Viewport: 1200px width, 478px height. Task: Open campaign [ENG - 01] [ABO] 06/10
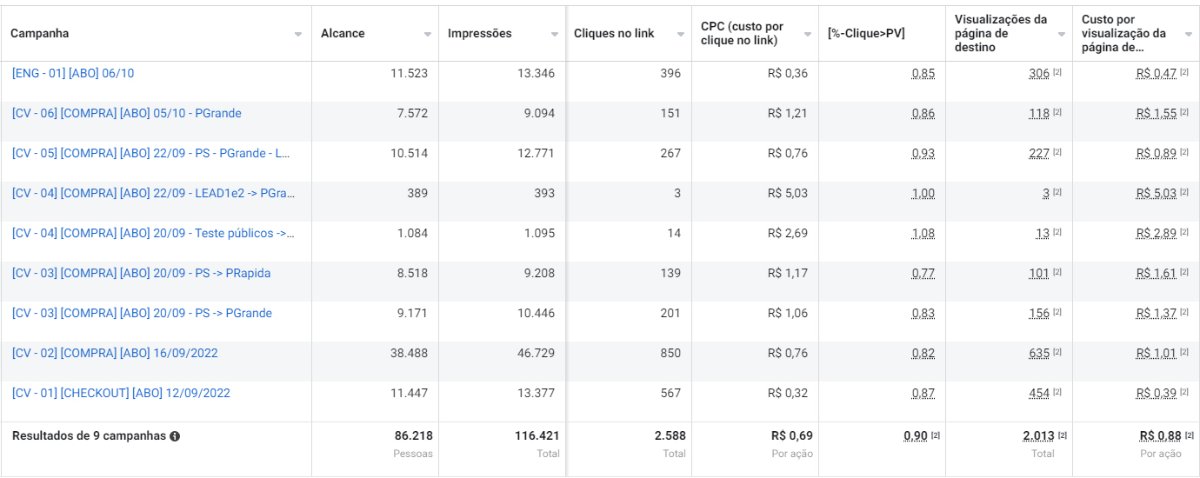coord(72,74)
